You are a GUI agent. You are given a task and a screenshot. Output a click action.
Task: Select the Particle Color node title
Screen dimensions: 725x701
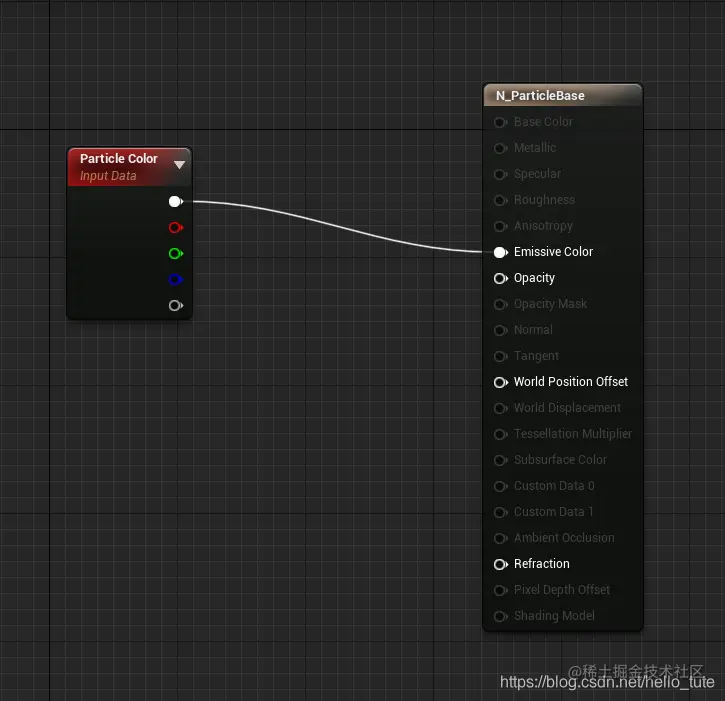(119, 159)
